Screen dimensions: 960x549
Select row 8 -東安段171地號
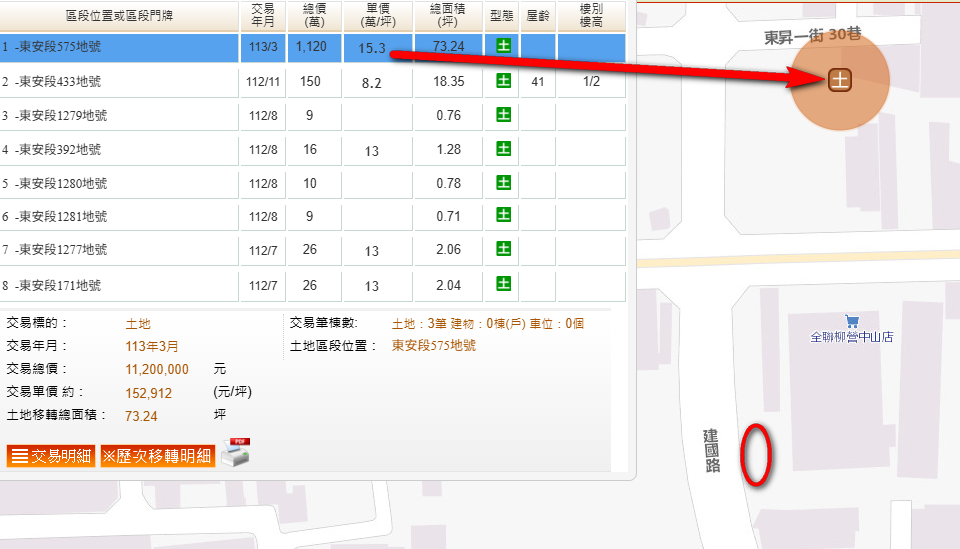tap(312, 286)
